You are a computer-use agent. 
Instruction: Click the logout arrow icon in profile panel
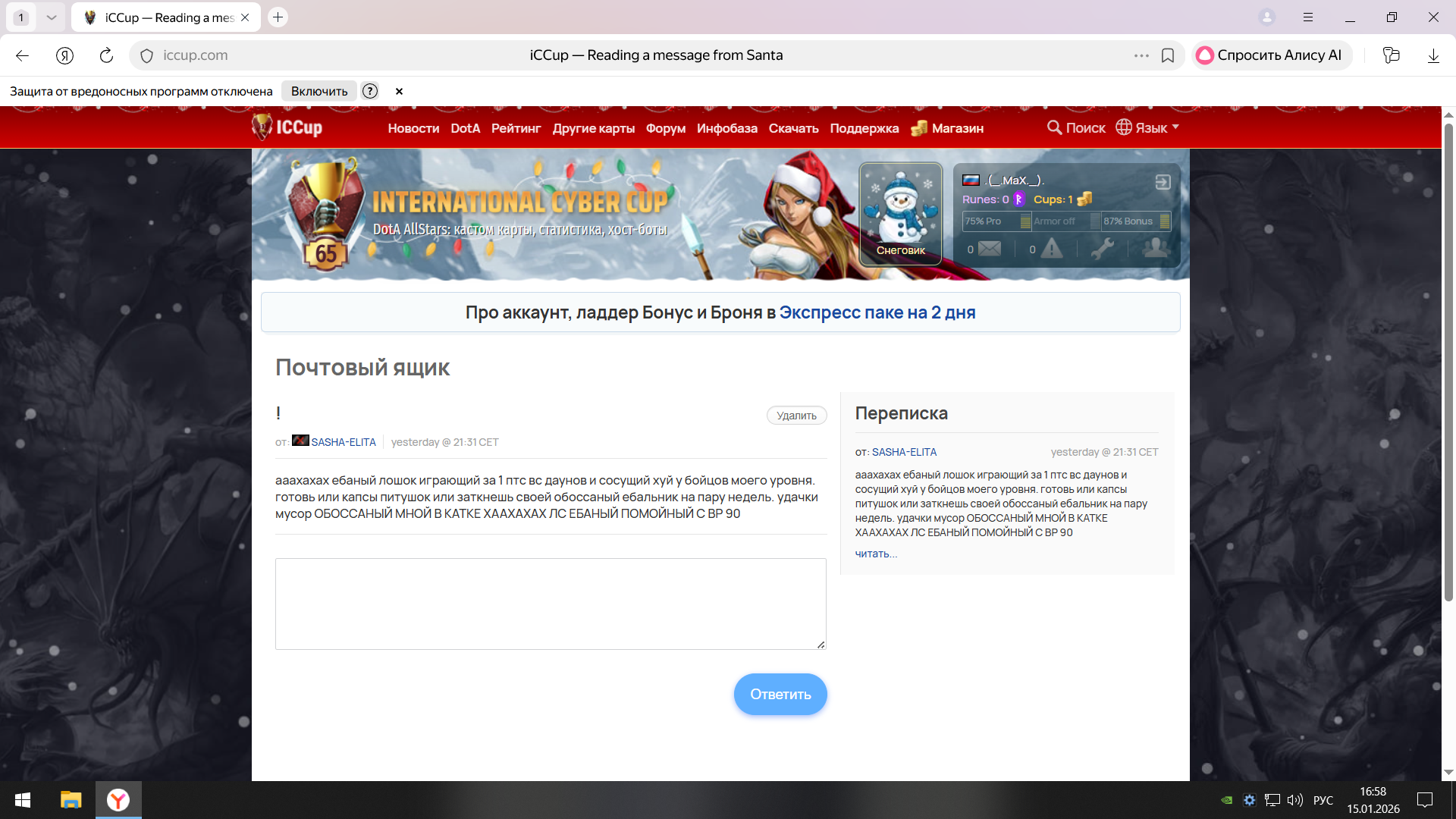[1163, 182]
